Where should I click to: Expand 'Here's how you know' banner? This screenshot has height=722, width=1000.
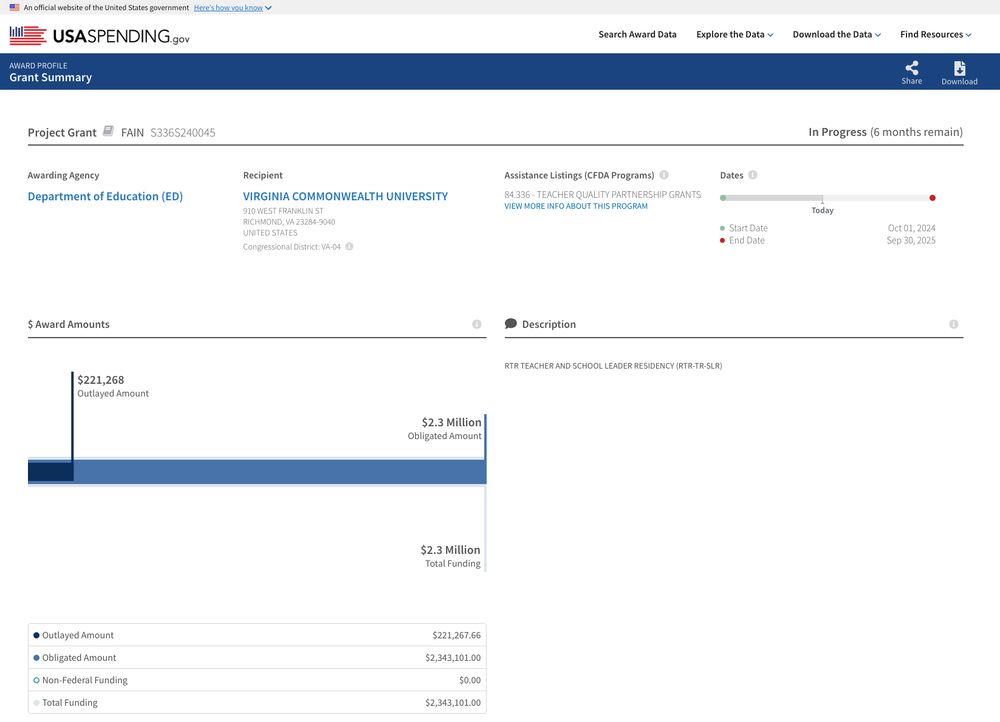click(232, 8)
